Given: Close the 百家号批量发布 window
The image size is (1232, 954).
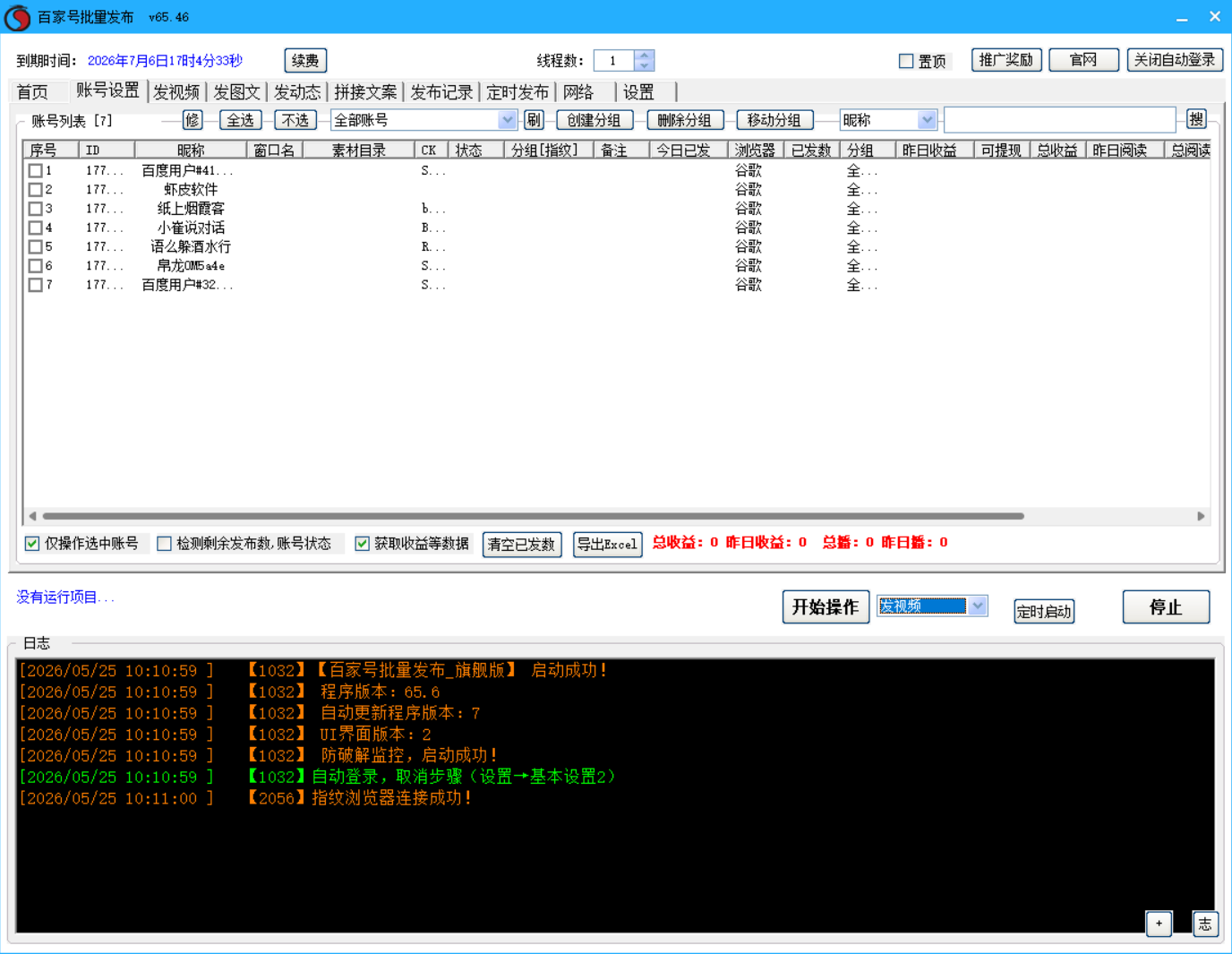Looking at the screenshot, I should click(x=1215, y=17).
